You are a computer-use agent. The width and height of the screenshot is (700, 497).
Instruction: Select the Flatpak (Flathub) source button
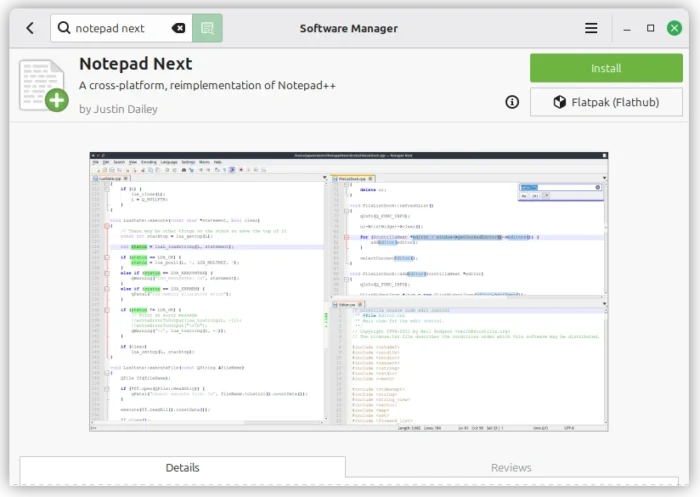pos(606,102)
